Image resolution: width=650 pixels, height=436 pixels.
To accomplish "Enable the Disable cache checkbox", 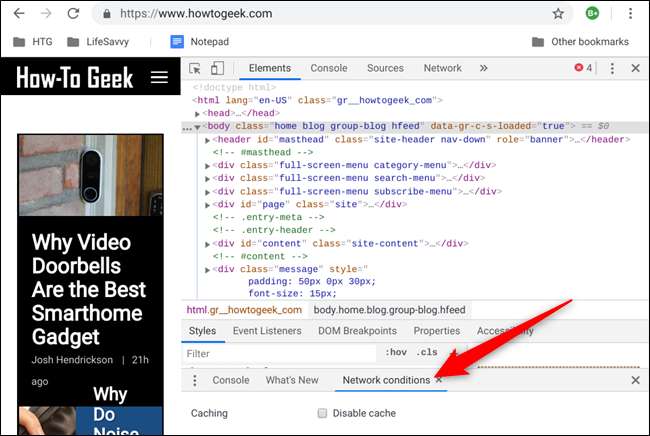I will 322,413.
